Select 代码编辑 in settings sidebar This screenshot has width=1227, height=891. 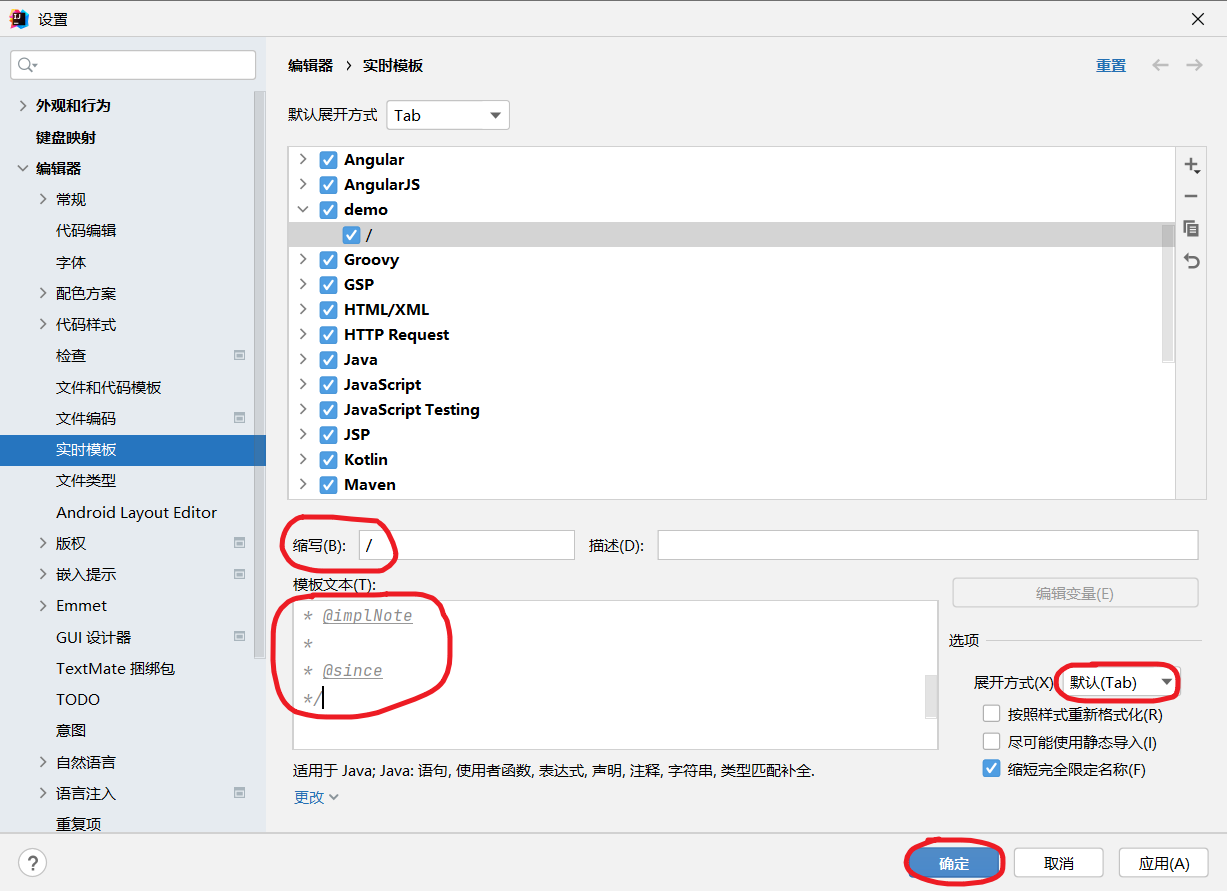(x=86, y=230)
